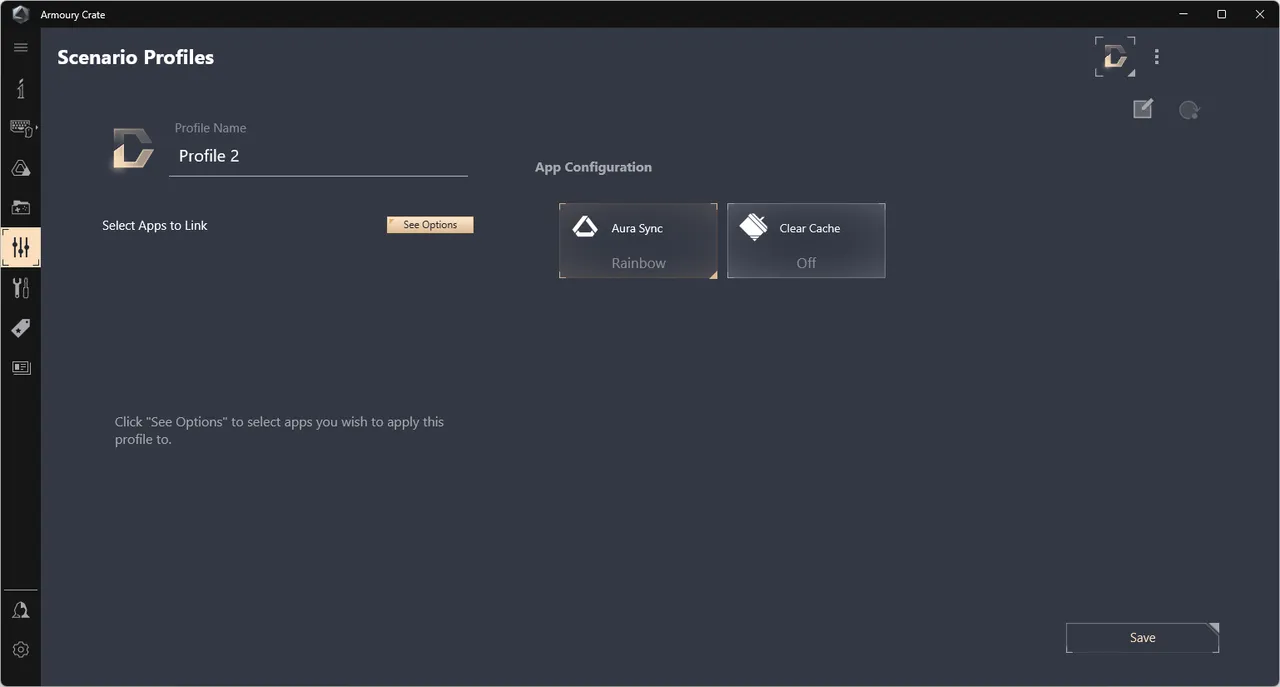Open the Aura Sync configuration tile

(x=638, y=241)
